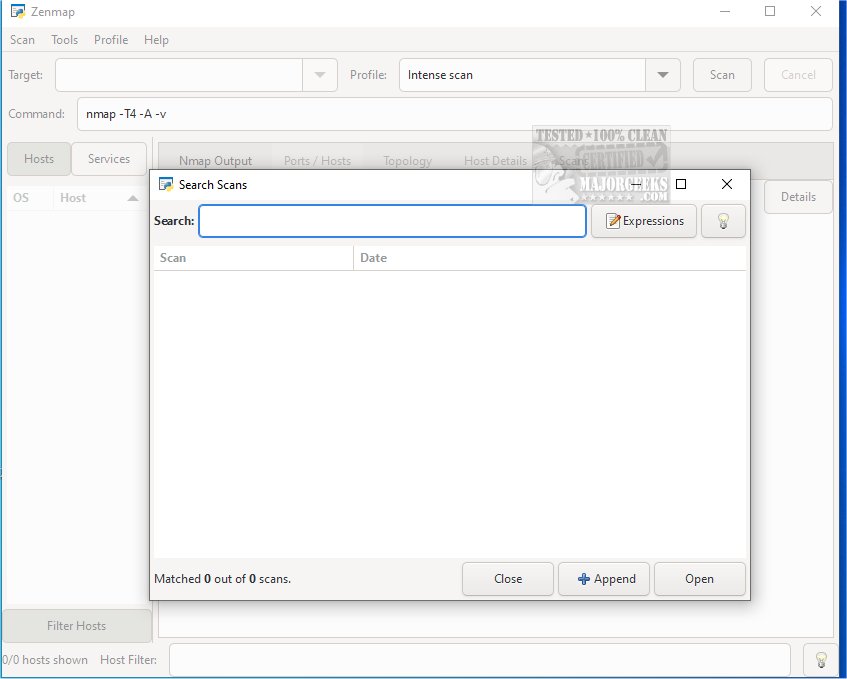Click the lightbulb icon beside Host Filter
This screenshot has width=847, height=679.
[x=821, y=660]
